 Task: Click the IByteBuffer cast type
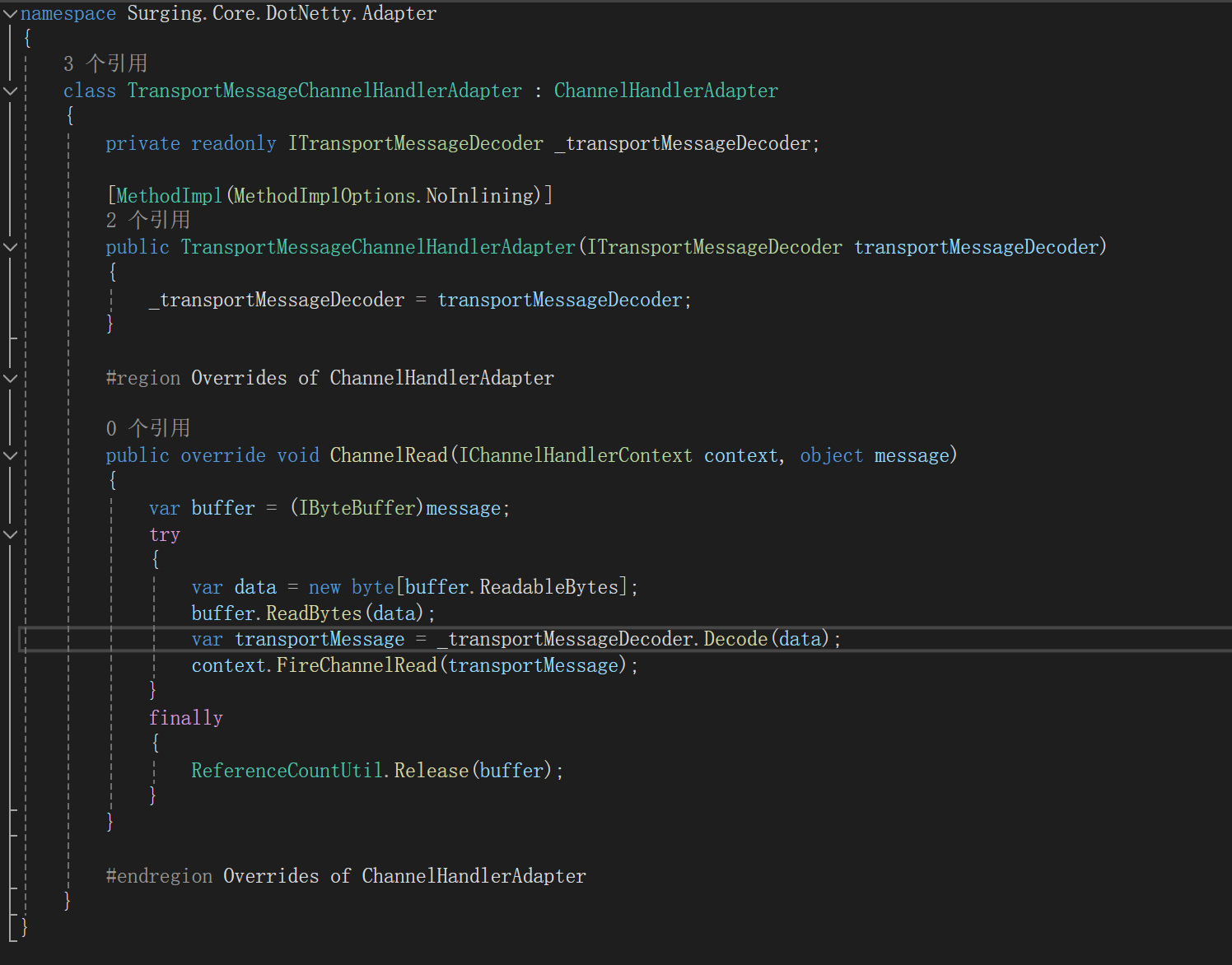[x=357, y=508]
